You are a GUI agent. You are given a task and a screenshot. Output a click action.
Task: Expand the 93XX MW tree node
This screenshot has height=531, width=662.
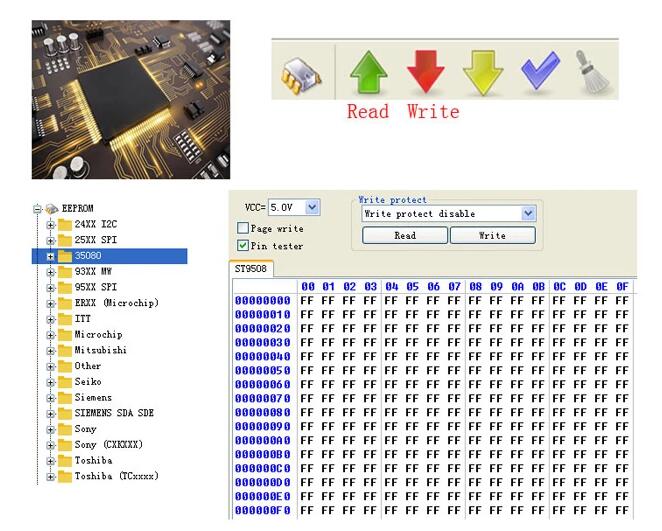[50, 272]
